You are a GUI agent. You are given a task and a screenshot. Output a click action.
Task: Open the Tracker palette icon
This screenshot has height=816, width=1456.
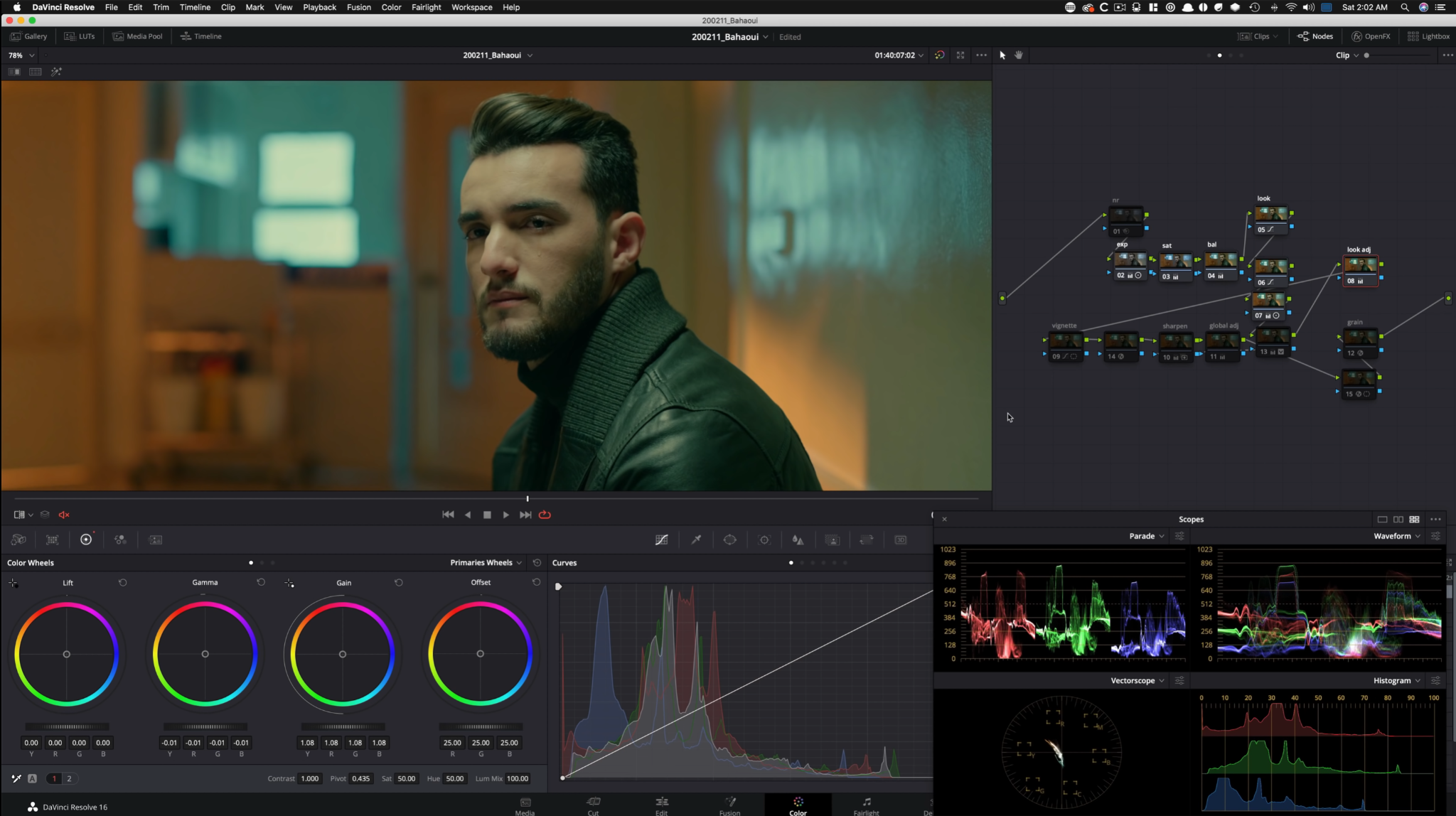[x=764, y=540]
